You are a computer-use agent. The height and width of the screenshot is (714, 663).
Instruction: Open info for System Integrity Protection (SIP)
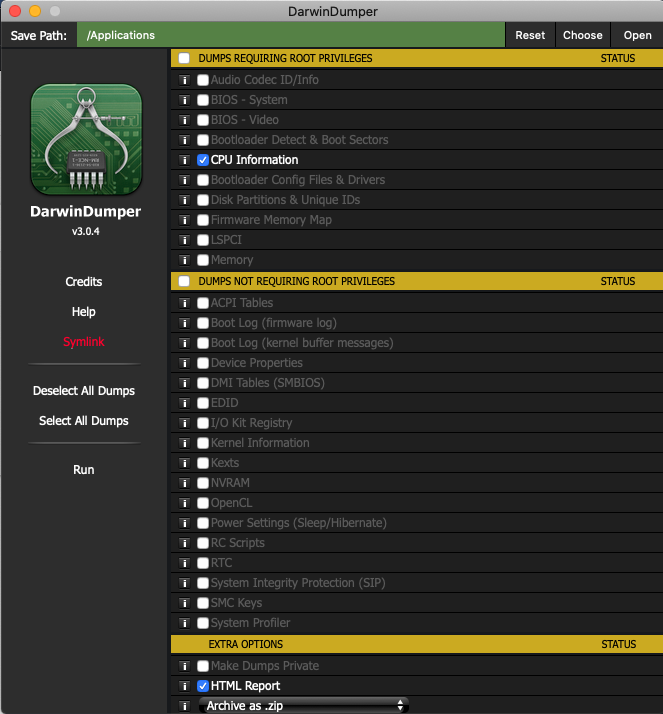click(184, 584)
